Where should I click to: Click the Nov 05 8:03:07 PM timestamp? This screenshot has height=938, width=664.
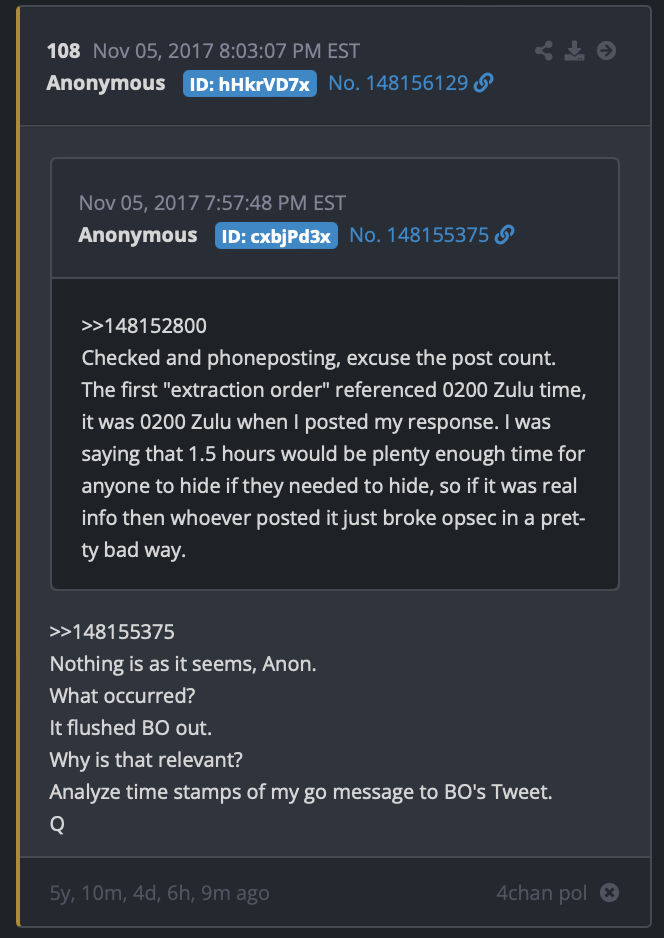click(226, 51)
